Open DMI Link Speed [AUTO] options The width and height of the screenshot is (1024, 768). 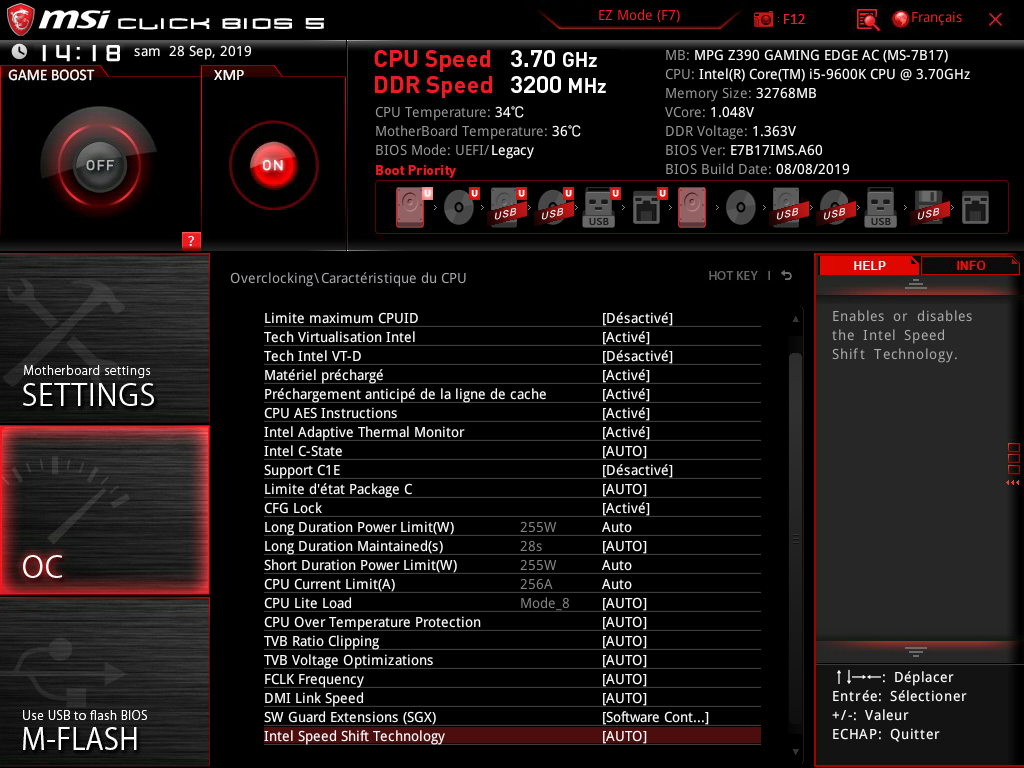click(624, 698)
